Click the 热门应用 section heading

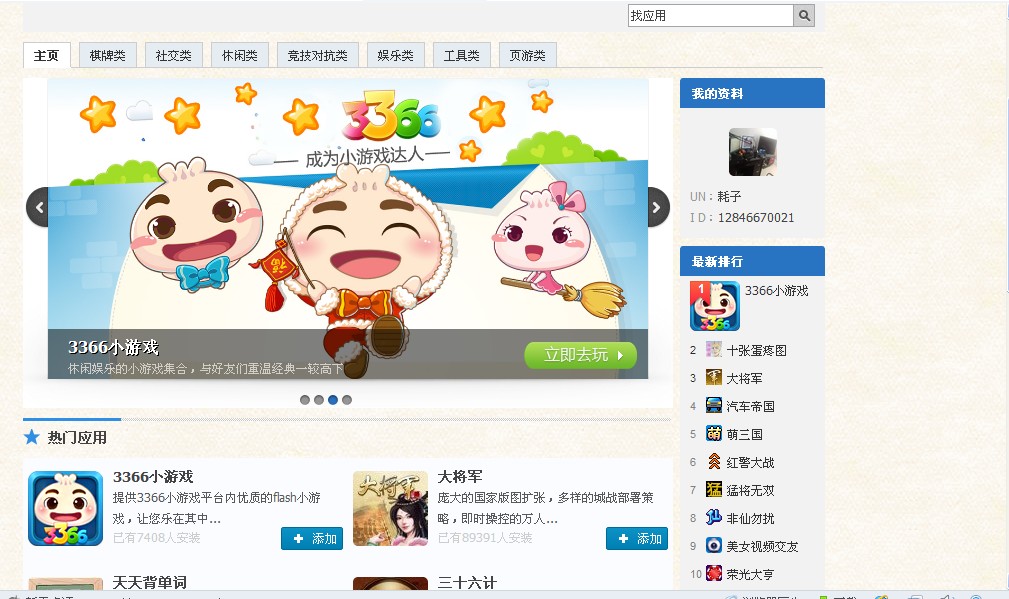77,438
